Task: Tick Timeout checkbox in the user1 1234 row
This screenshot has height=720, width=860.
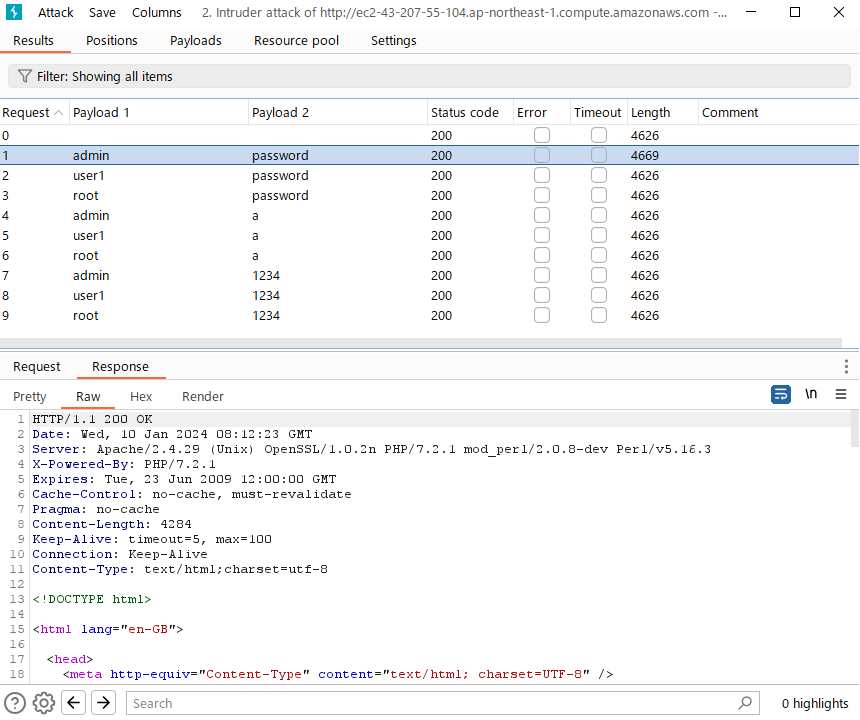Action: [599, 295]
